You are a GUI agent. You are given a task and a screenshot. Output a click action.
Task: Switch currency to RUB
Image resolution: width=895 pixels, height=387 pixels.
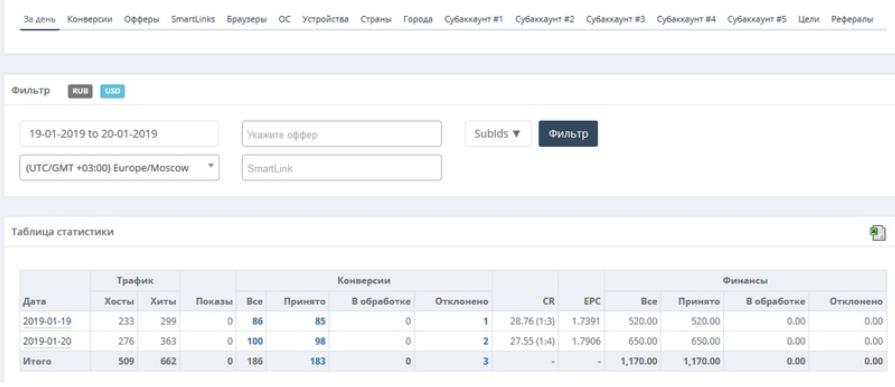point(80,91)
